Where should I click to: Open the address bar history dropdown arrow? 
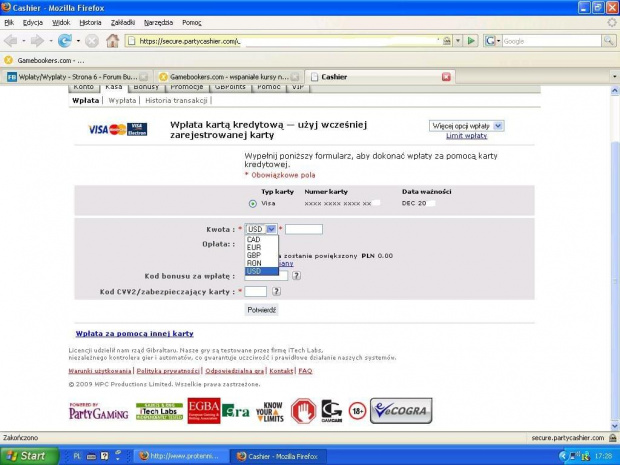coord(458,41)
